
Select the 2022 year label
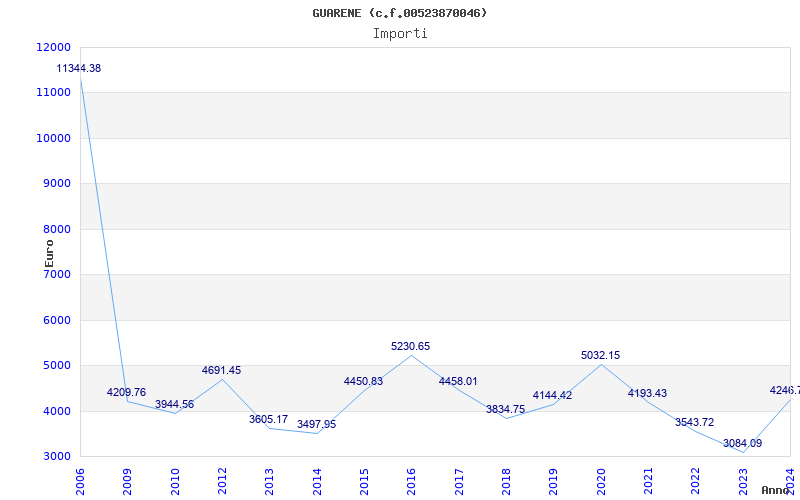pos(696,482)
